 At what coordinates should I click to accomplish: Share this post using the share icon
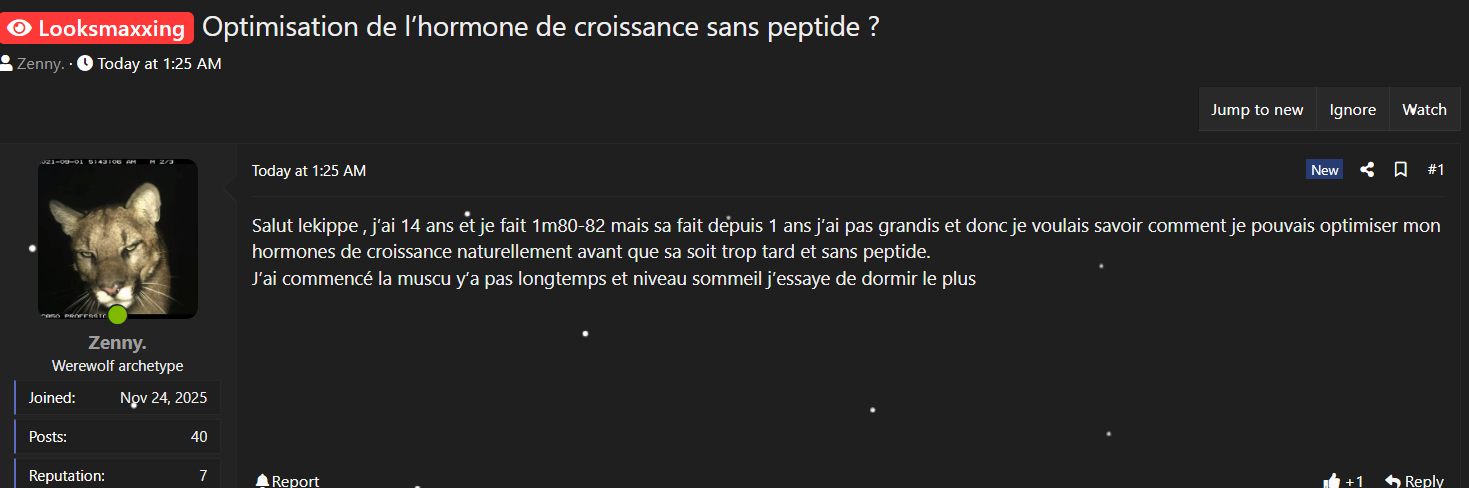(1367, 170)
